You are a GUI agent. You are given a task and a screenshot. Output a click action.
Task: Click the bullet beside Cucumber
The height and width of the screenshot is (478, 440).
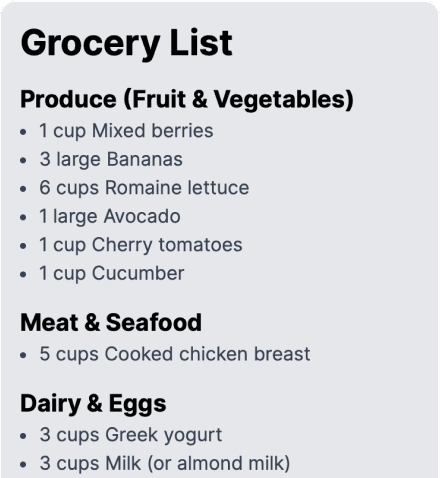(23, 275)
